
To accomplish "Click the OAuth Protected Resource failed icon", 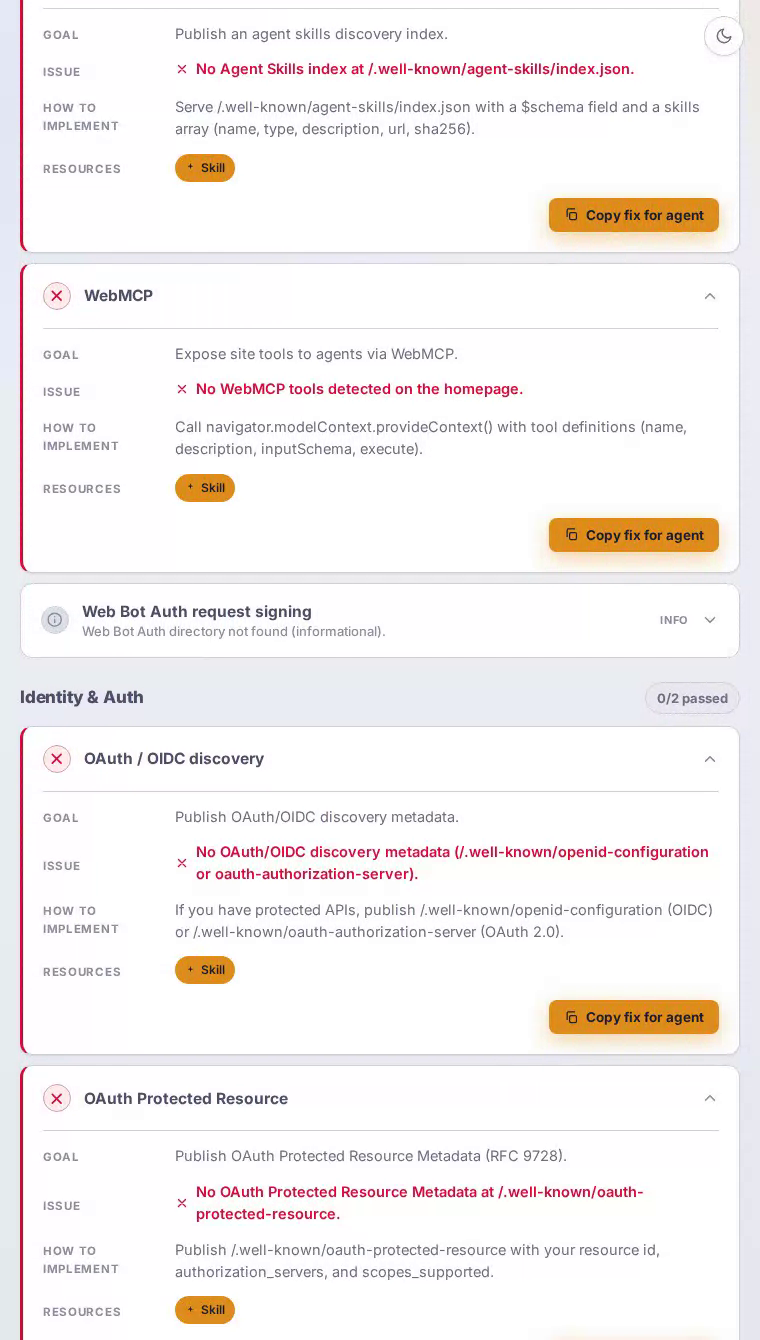I will click(57, 1098).
